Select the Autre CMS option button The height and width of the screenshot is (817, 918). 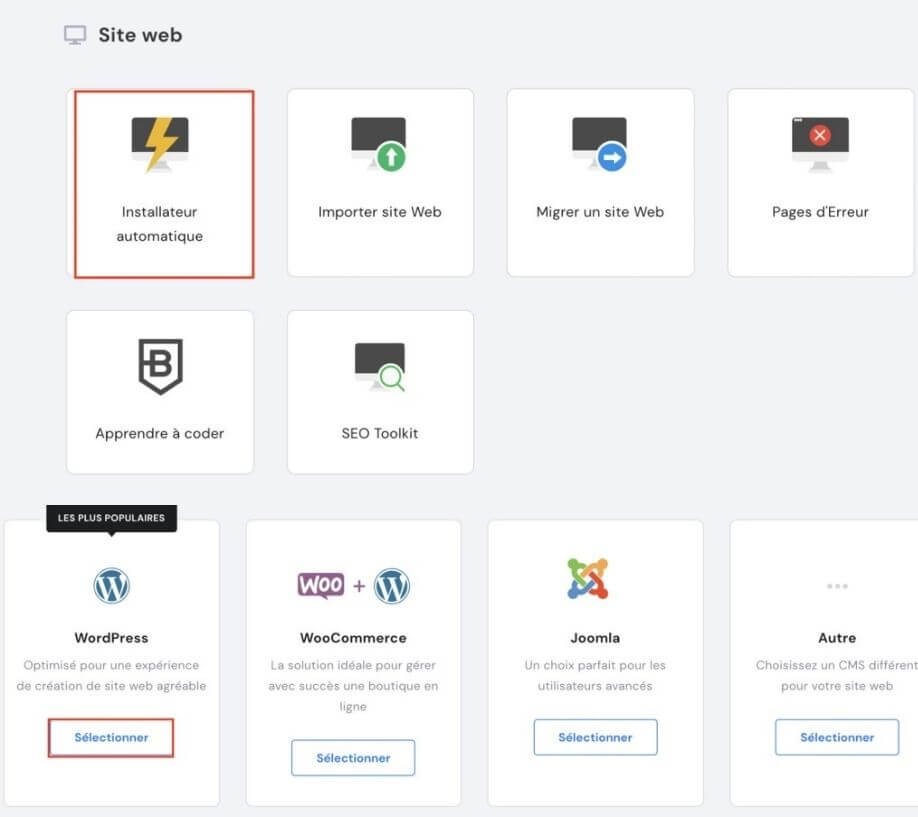tap(837, 737)
